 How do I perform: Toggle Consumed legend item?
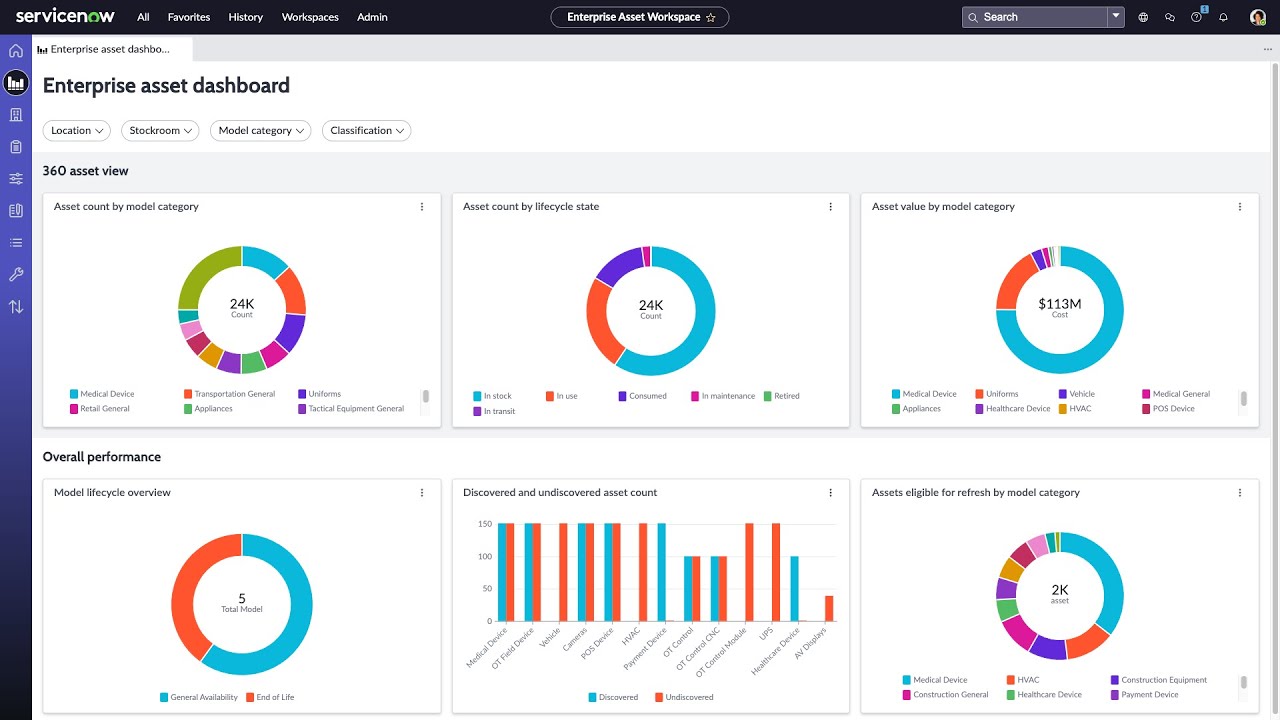pyautogui.click(x=642, y=396)
